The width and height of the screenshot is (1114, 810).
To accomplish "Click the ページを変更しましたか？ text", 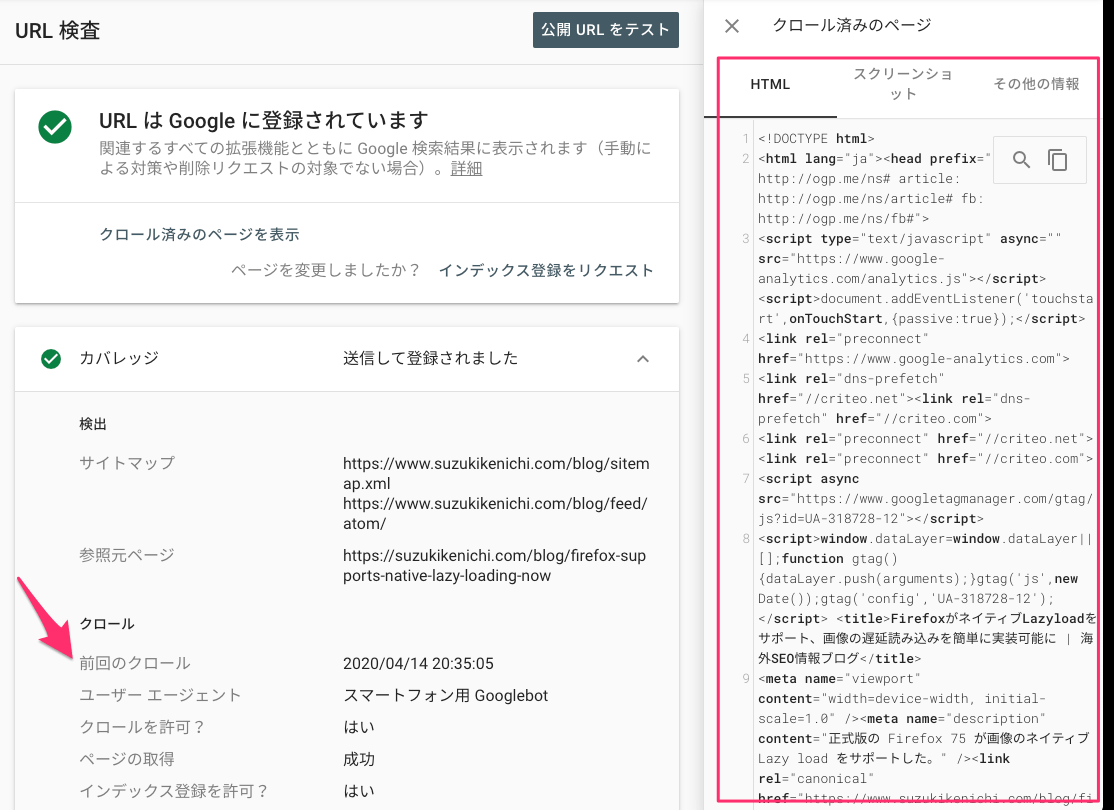I will tap(326, 270).
